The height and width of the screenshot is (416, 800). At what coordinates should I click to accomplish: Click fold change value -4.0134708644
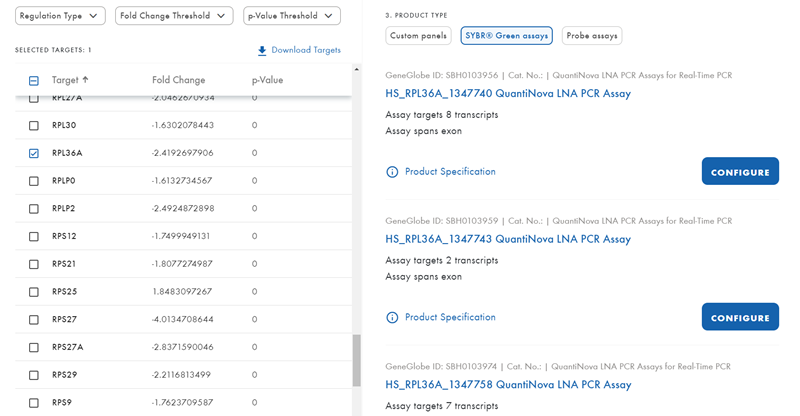(182, 319)
